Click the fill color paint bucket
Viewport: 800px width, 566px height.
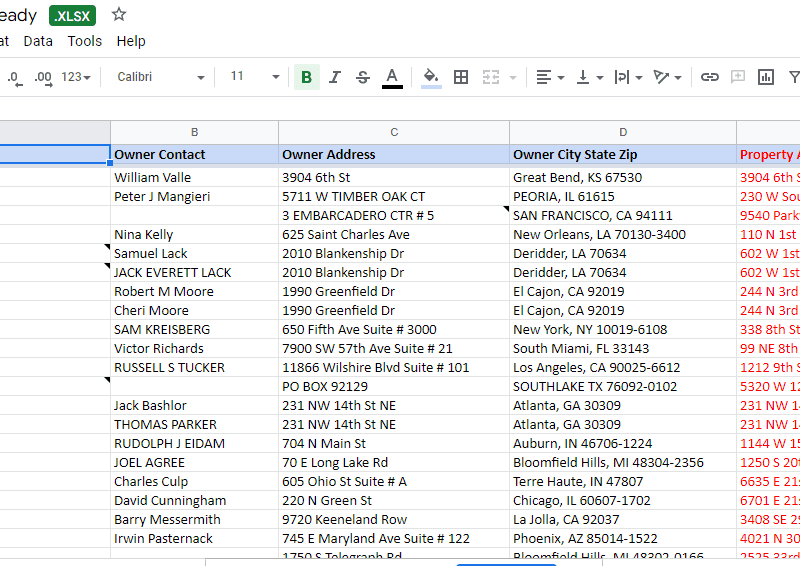[x=431, y=77]
